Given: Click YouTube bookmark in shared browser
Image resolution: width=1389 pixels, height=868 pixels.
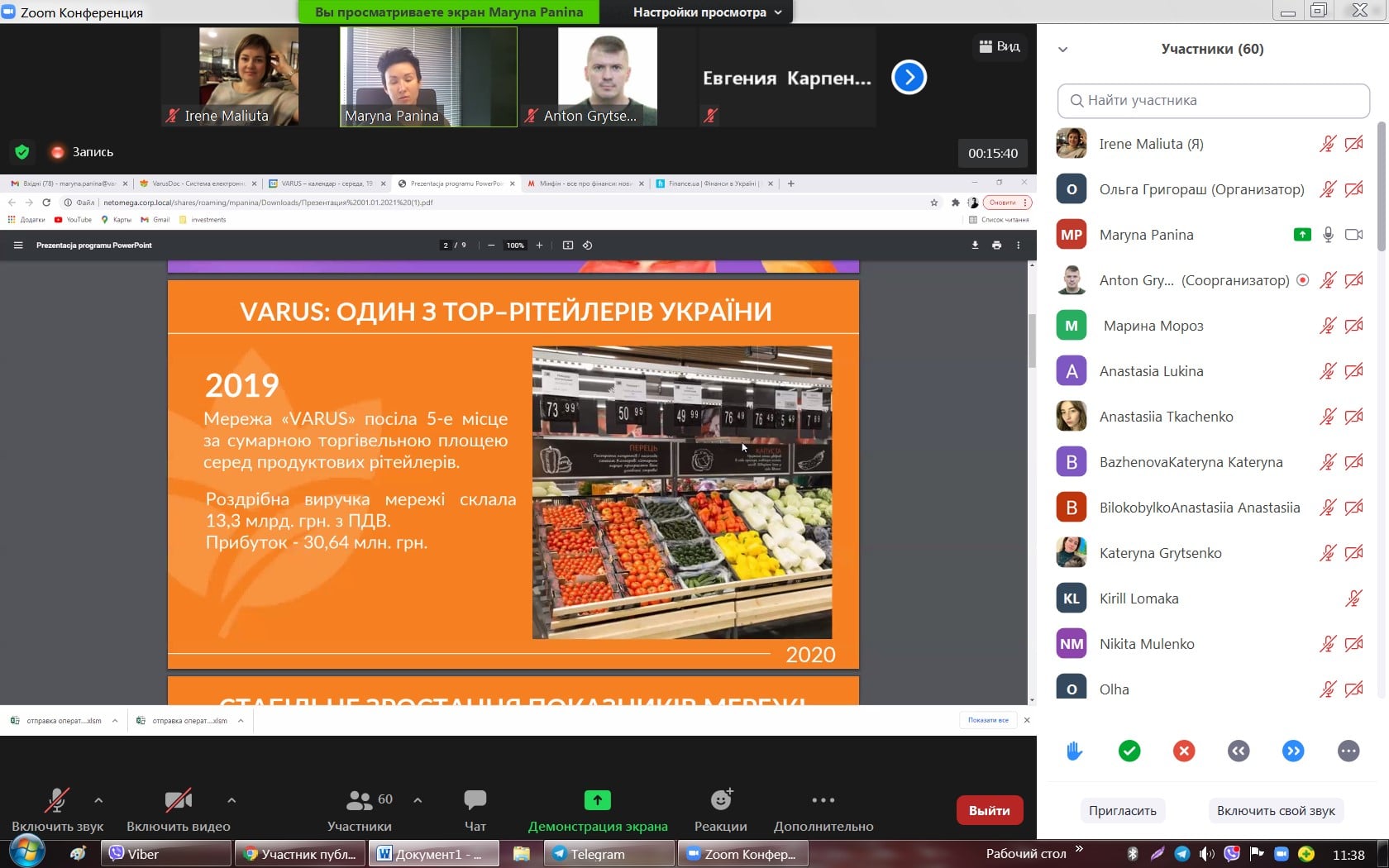Looking at the screenshot, I should (73, 220).
